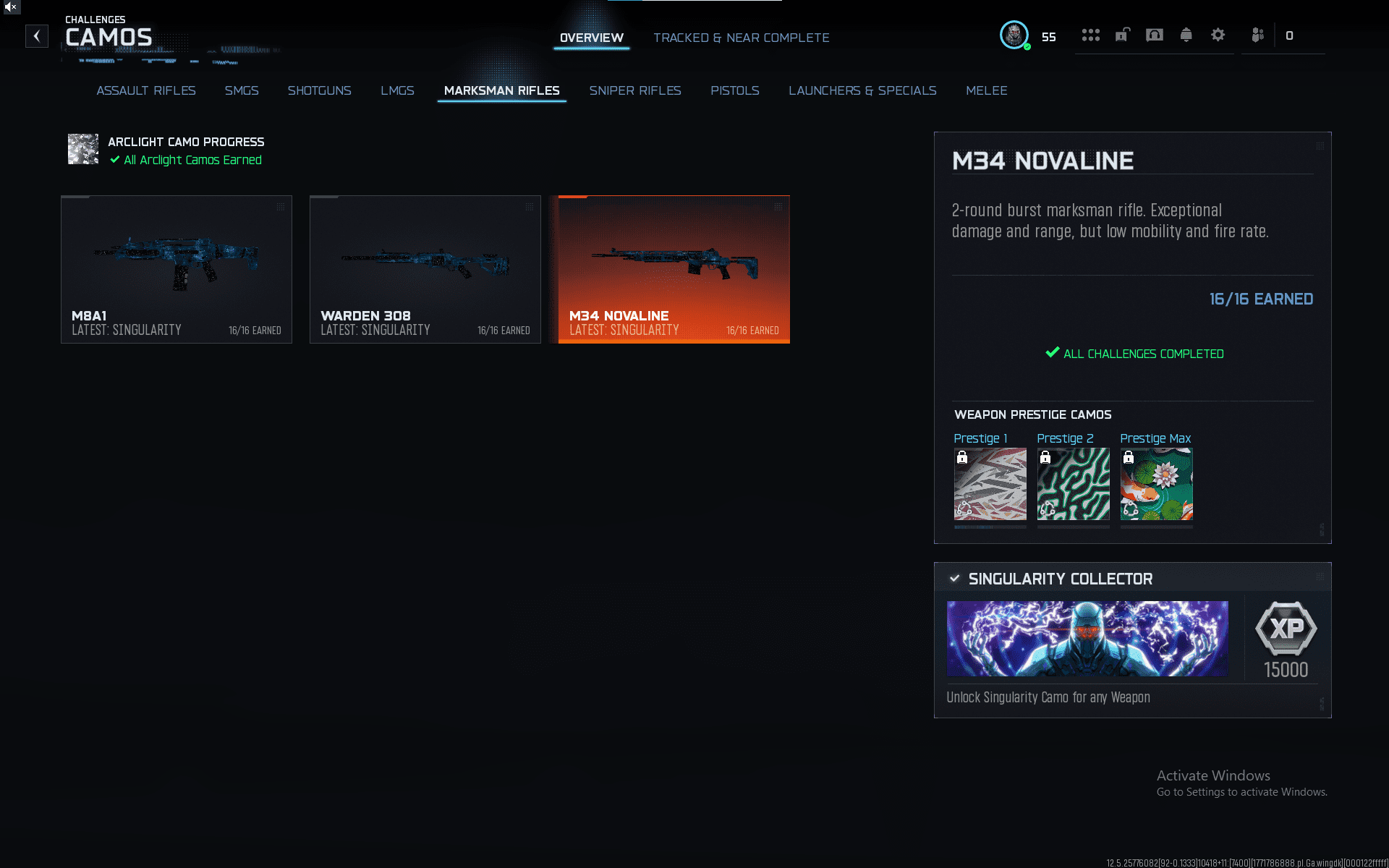
Task: Select the Prestige 1 locked camo
Action: pos(990,484)
